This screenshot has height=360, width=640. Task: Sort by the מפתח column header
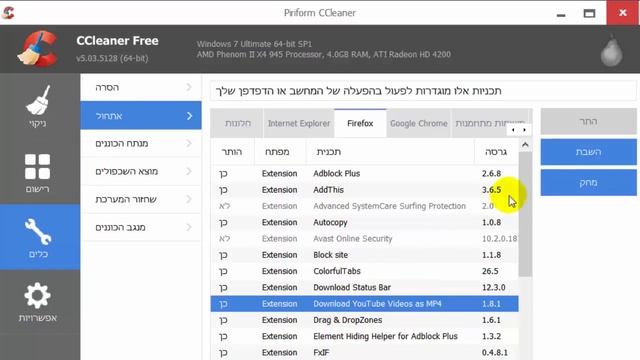tap(280, 152)
